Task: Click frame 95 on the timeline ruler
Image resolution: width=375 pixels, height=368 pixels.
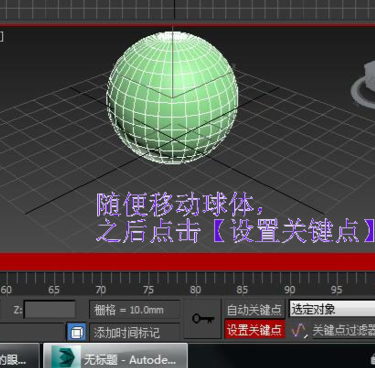Action: [x=336, y=290]
